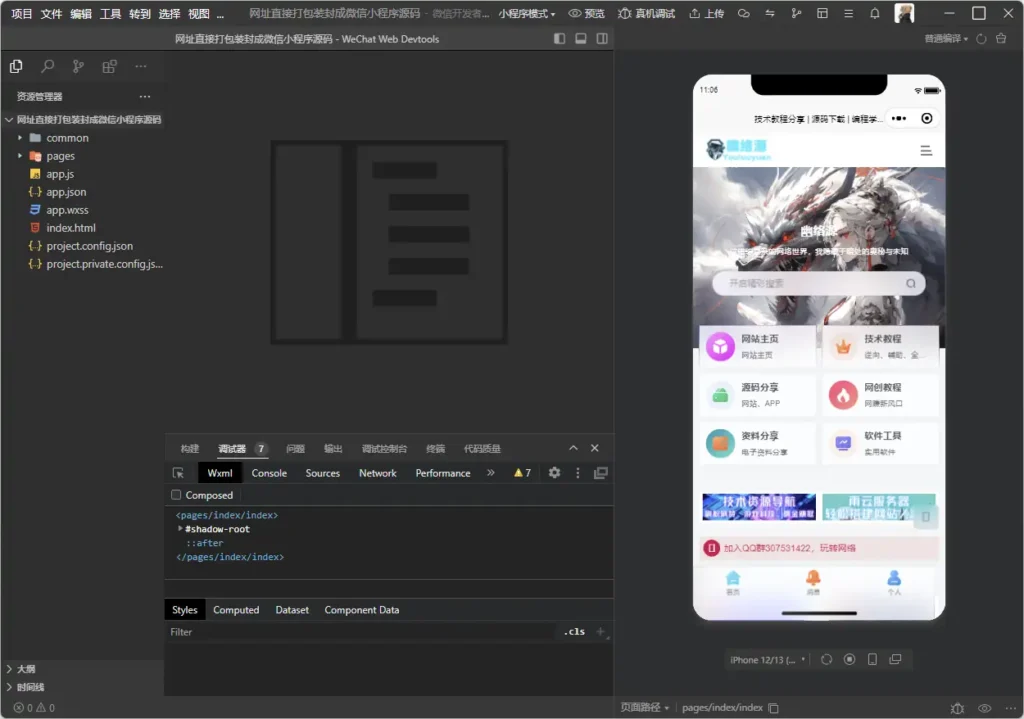This screenshot has width=1024, height=719.
Task: Open notifications bell icon
Action: click(874, 13)
